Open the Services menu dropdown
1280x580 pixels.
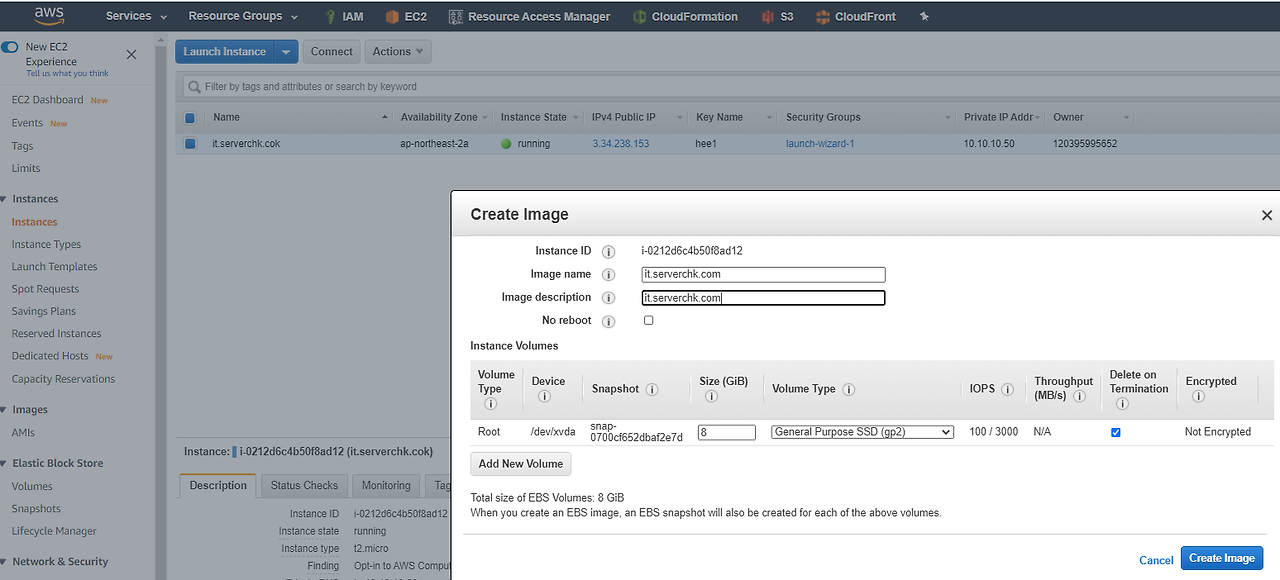[136, 16]
